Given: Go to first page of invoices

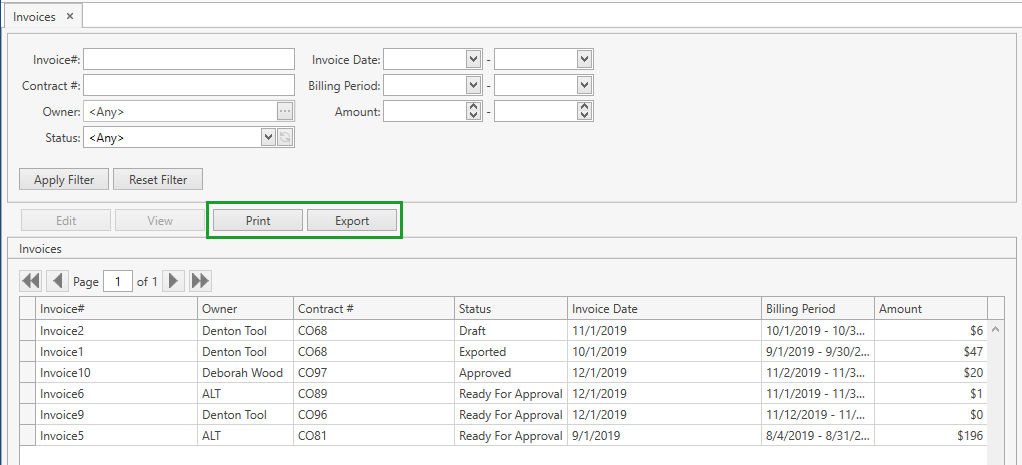Looking at the screenshot, I should pos(30,281).
